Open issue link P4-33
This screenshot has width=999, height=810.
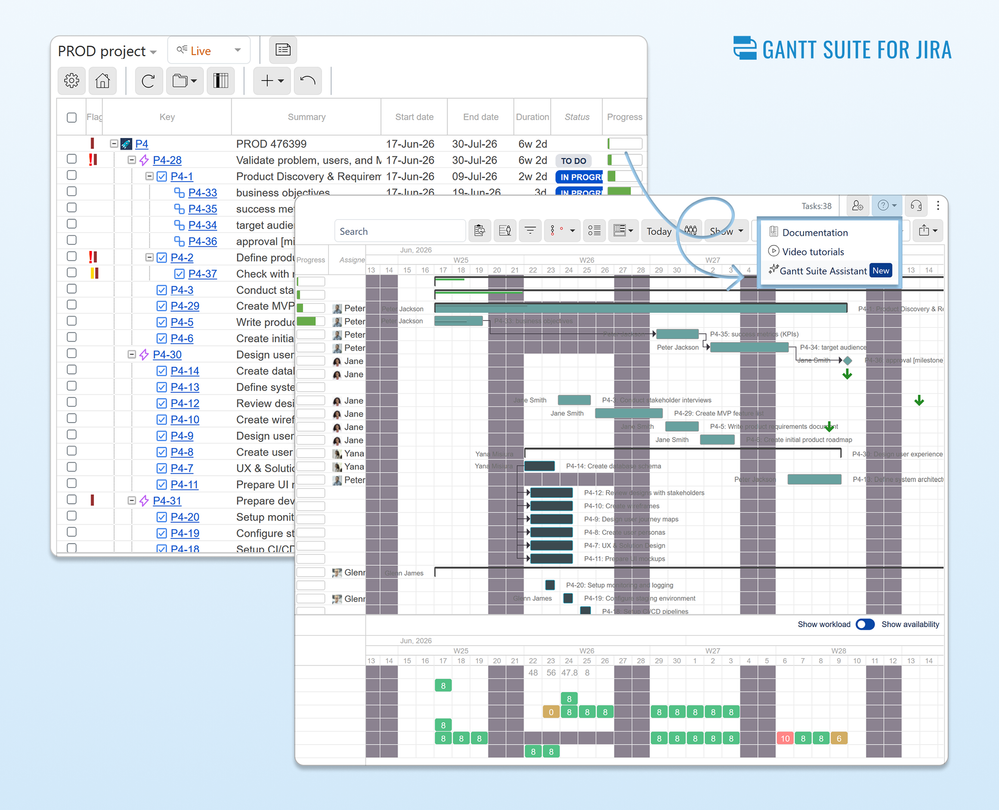click(x=203, y=192)
